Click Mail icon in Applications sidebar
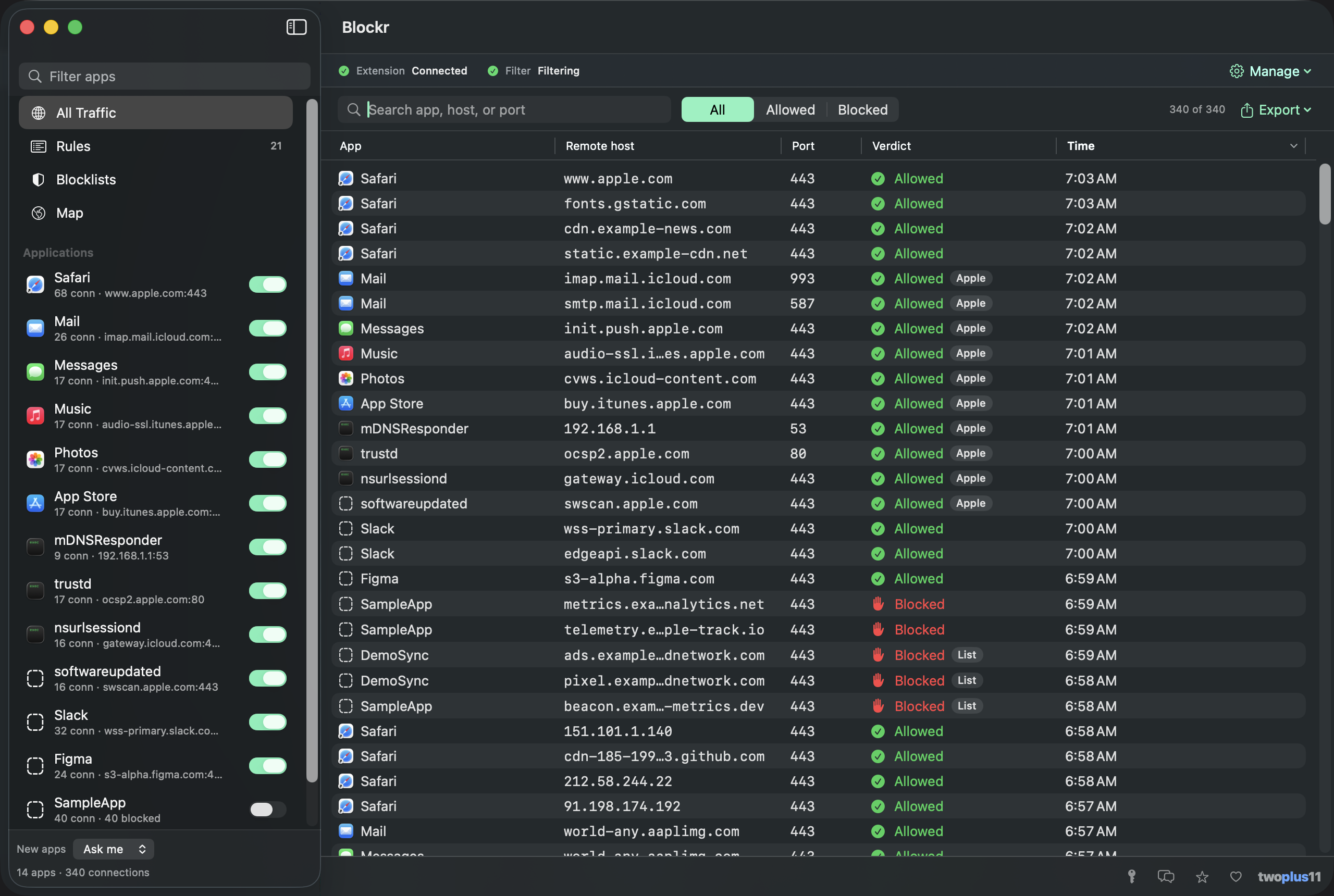 point(35,328)
